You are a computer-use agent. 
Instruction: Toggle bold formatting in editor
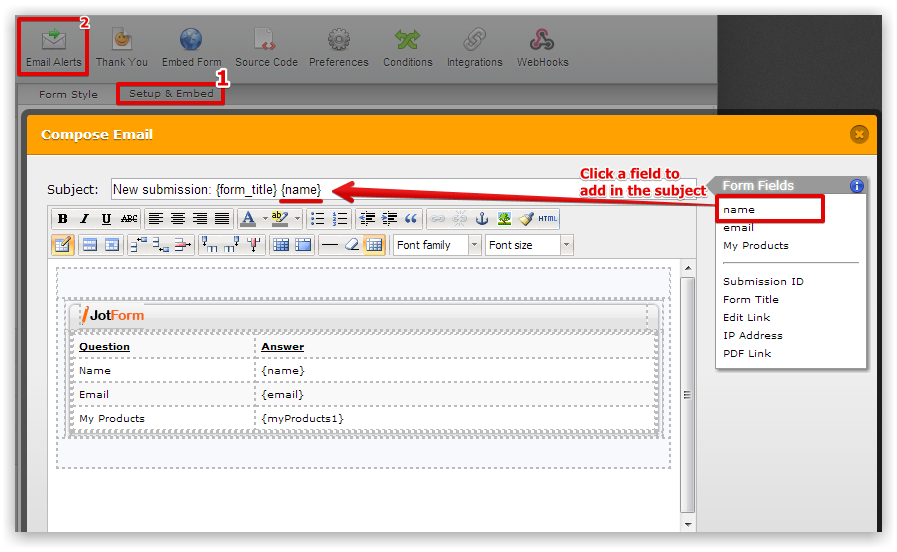pyautogui.click(x=62, y=219)
